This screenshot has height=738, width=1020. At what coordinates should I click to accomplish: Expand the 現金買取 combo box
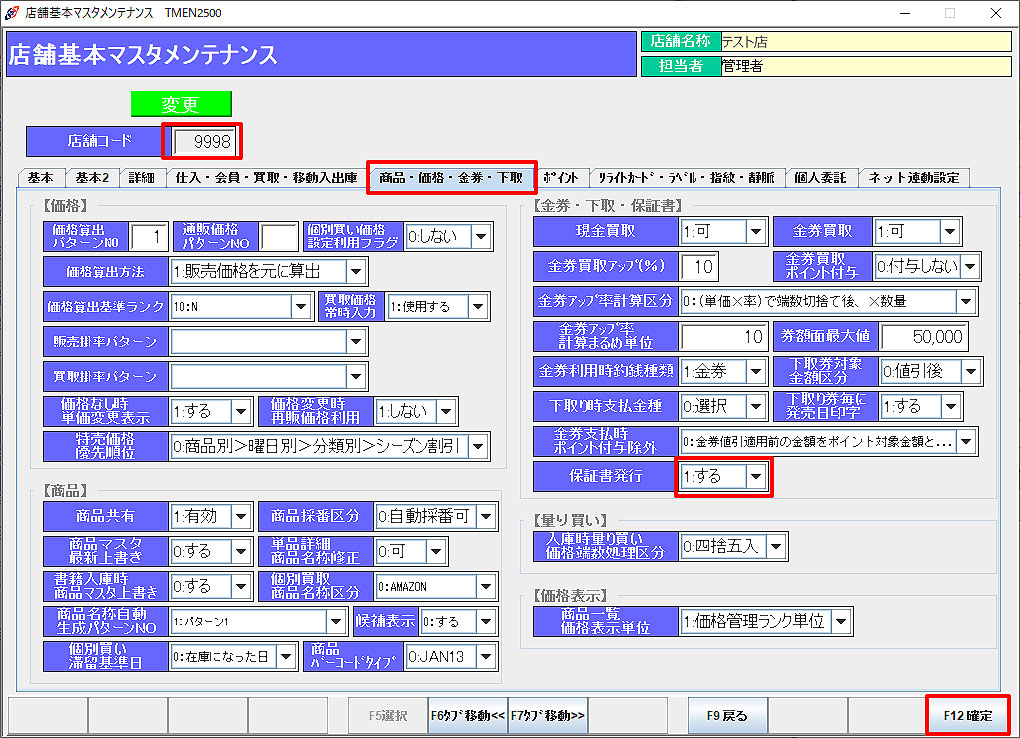click(x=756, y=232)
